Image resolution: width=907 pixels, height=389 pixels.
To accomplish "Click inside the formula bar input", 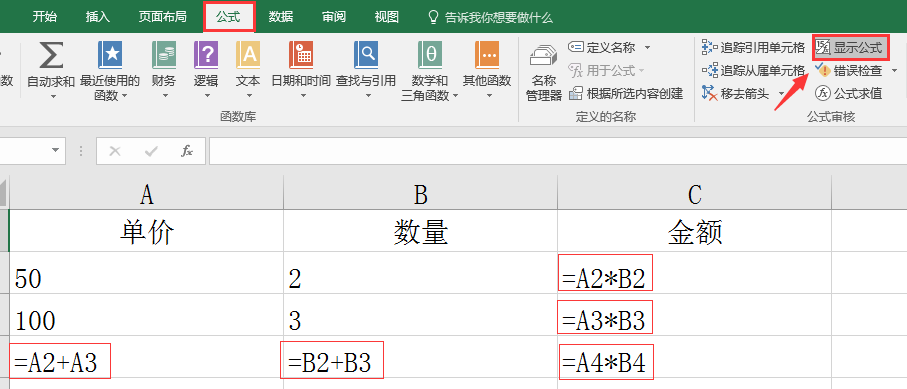I will pos(558,151).
